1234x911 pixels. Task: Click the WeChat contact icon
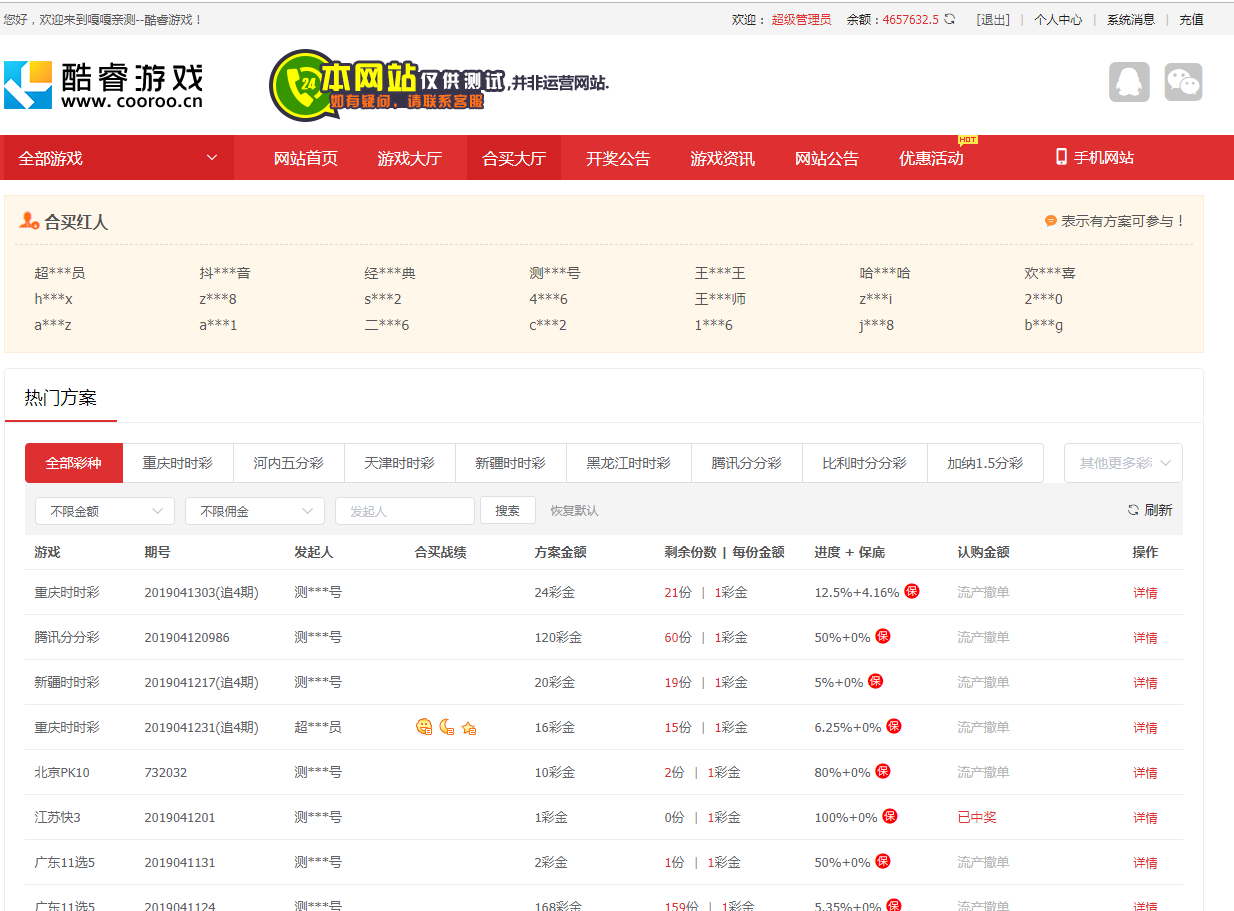tap(1183, 82)
